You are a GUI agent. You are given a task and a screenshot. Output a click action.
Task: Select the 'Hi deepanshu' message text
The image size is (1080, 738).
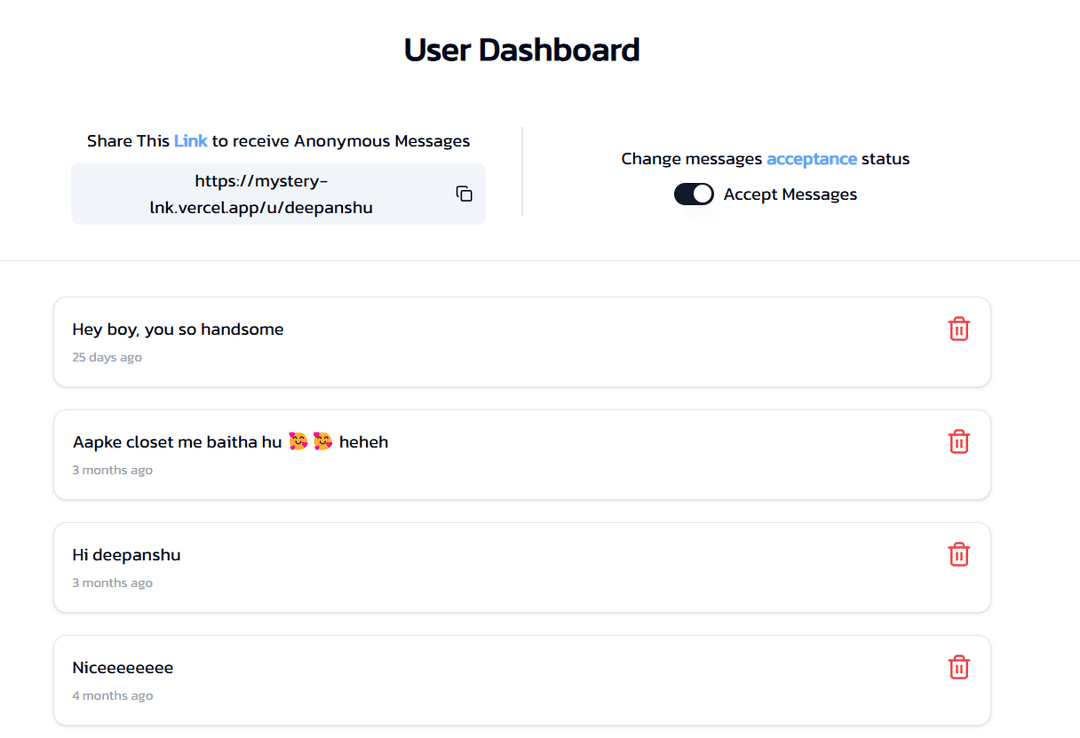pos(127,555)
